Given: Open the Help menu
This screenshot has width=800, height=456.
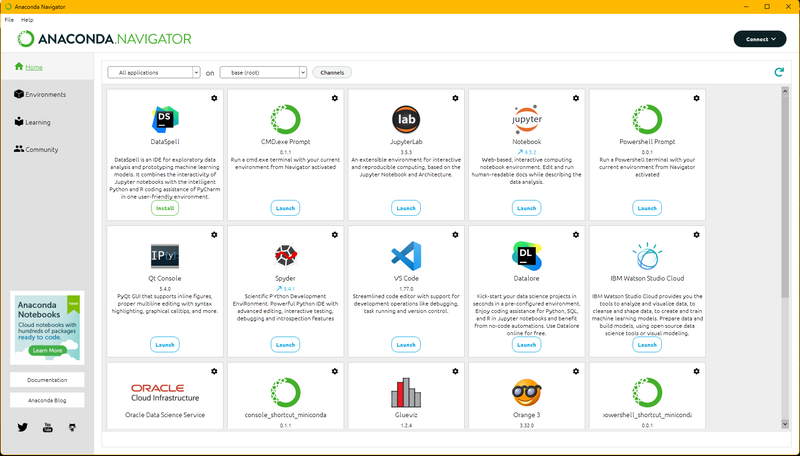Looking at the screenshot, I should [27, 20].
